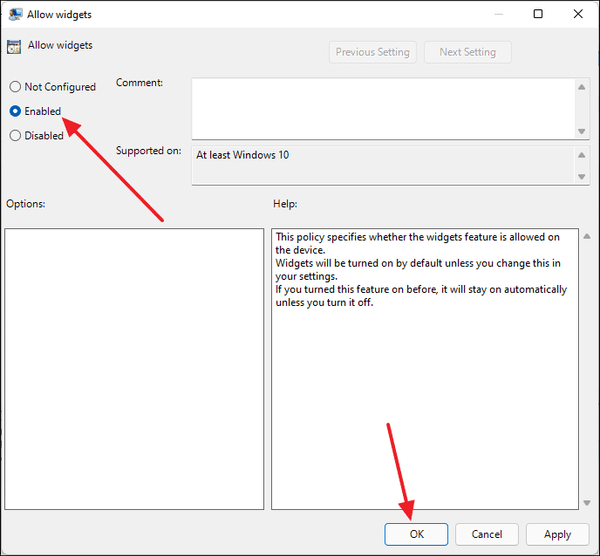Image resolution: width=600 pixels, height=556 pixels.
Task: Click the Allow widgets setting icon
Action: tap(14, 47)
